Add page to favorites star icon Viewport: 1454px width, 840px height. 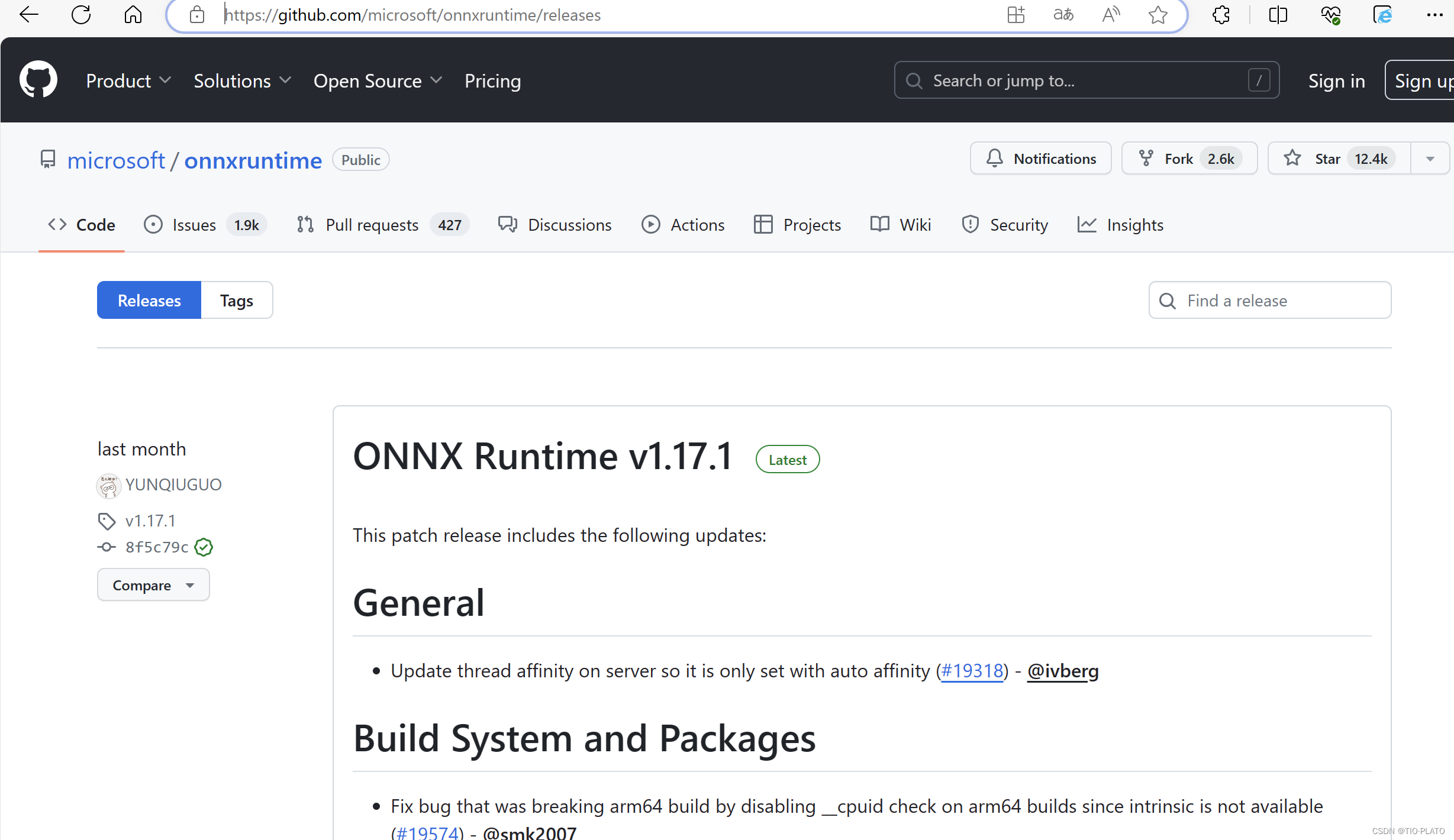pyautogui.click(x=1158, y=15)
